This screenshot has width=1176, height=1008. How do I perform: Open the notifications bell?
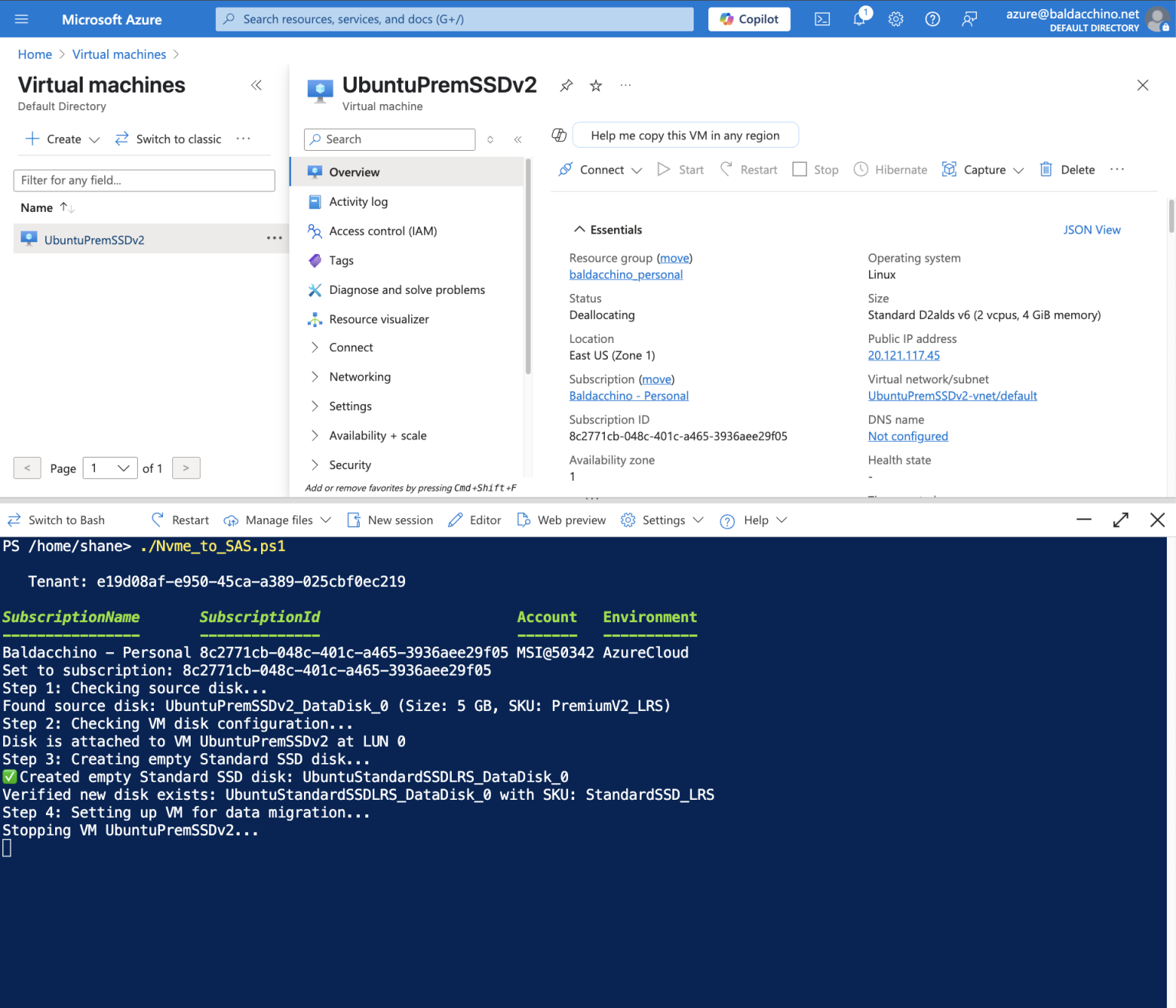click(859, 19)
